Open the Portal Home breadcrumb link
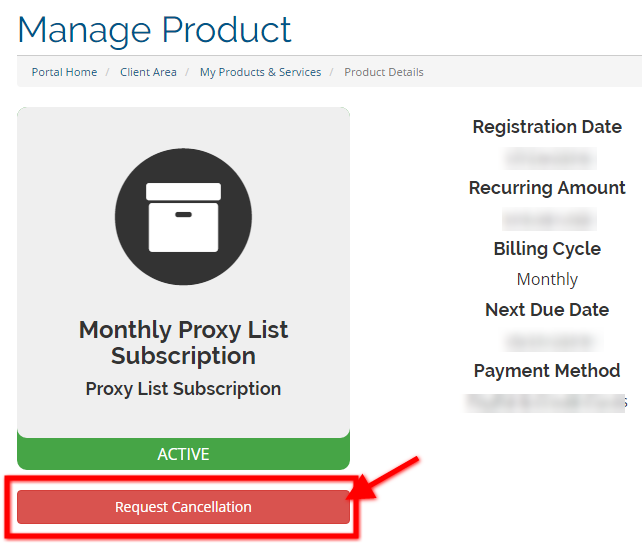Screen dimensions: 642x548 pos(64,72)
